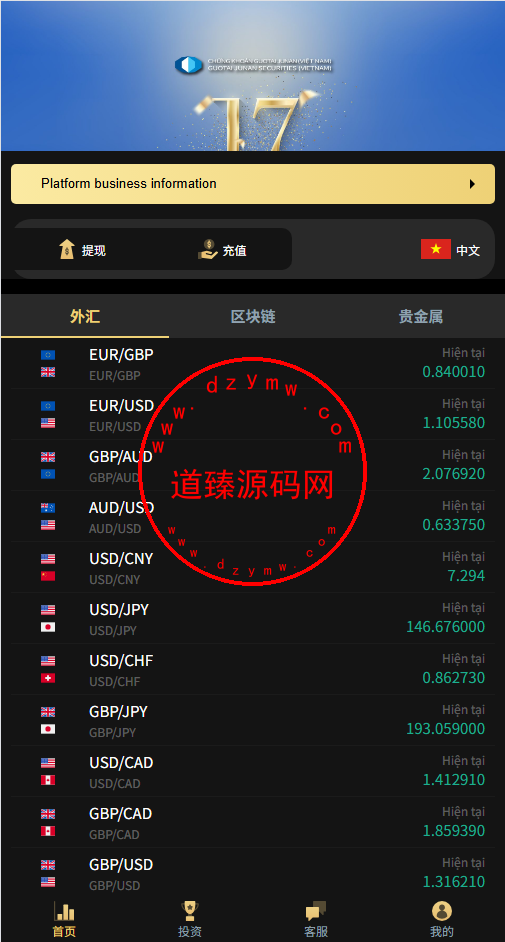Click GBP/CAD price 1.859390

click(453, 831)
